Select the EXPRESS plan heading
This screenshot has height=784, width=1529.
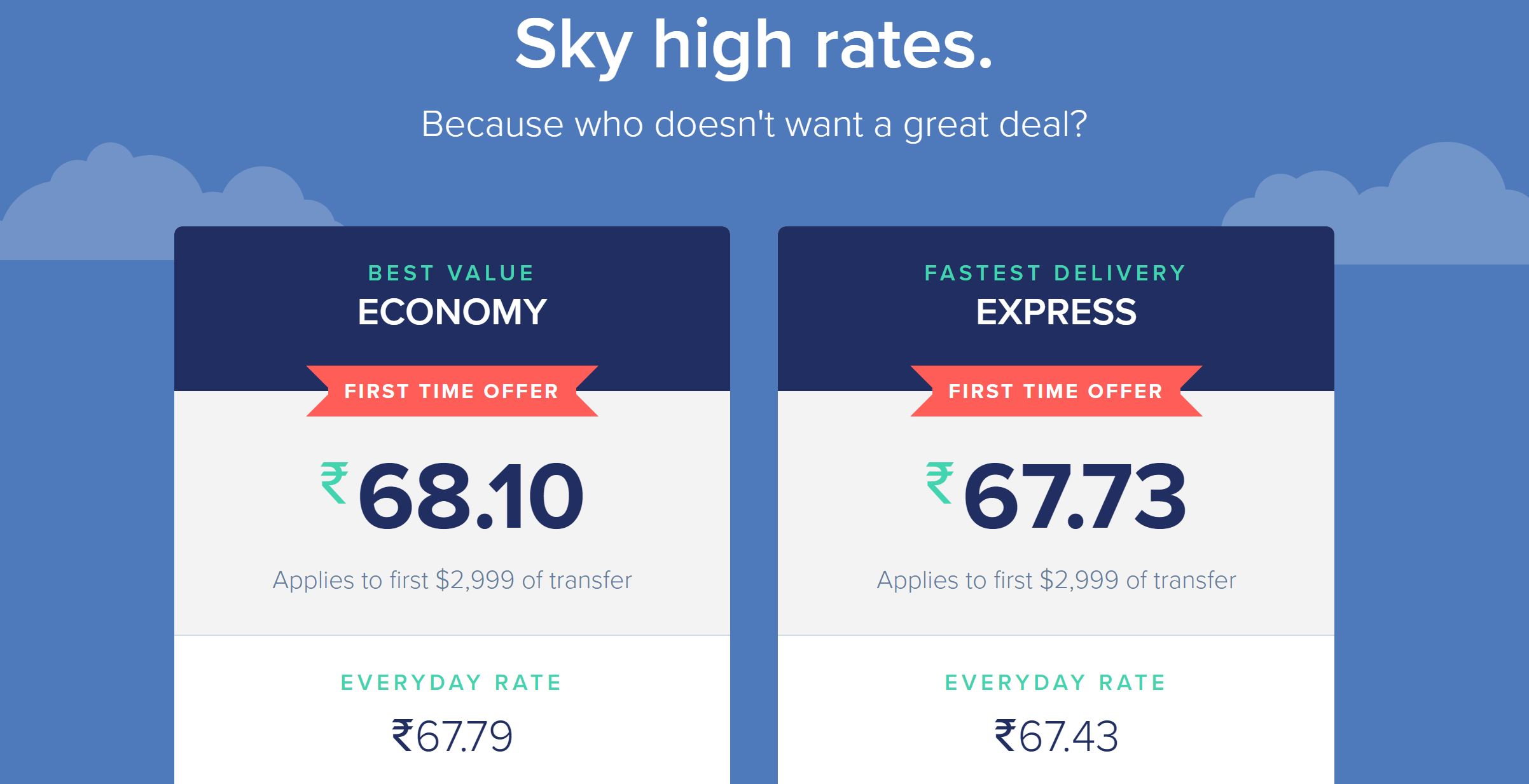[x=1056, y=312]
